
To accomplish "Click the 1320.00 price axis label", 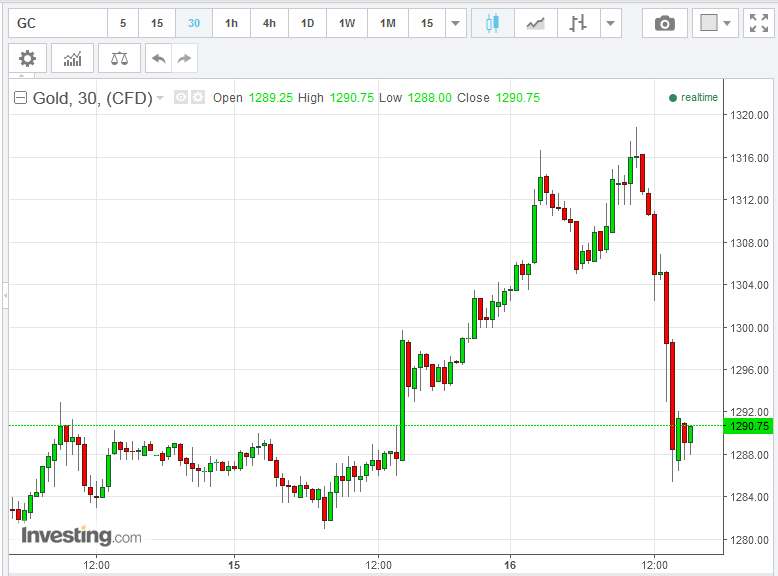I will [x=749, y=115].
